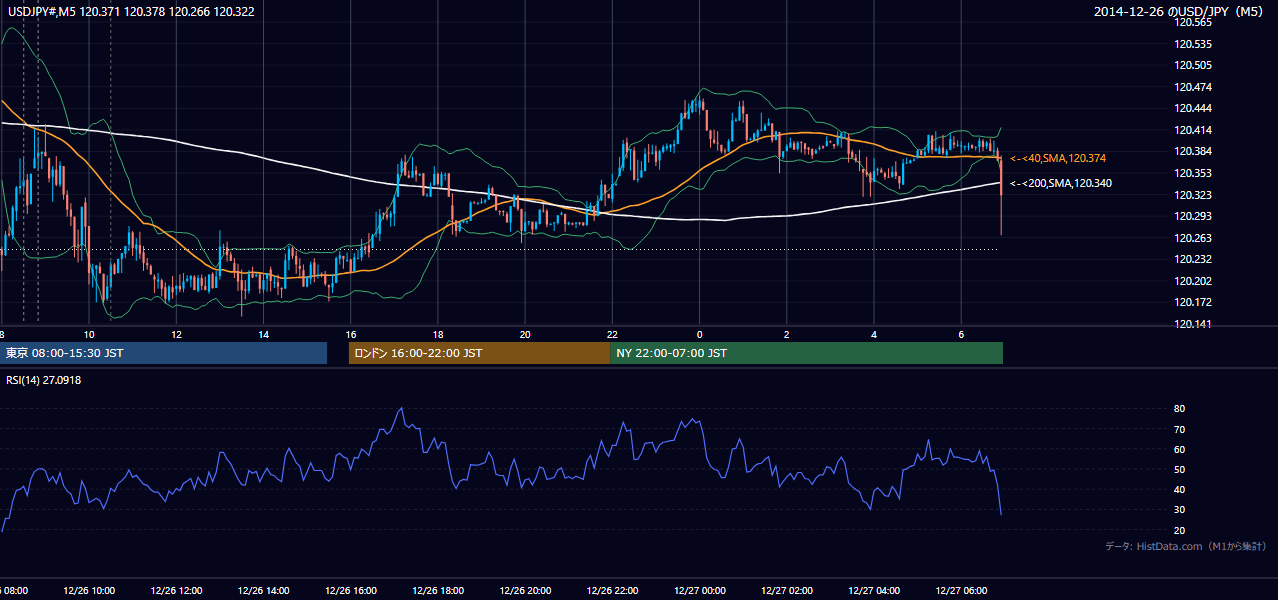Click the 12/26 22:00 time axis label
Screen dimensions: 1278x600
[612, 590]
